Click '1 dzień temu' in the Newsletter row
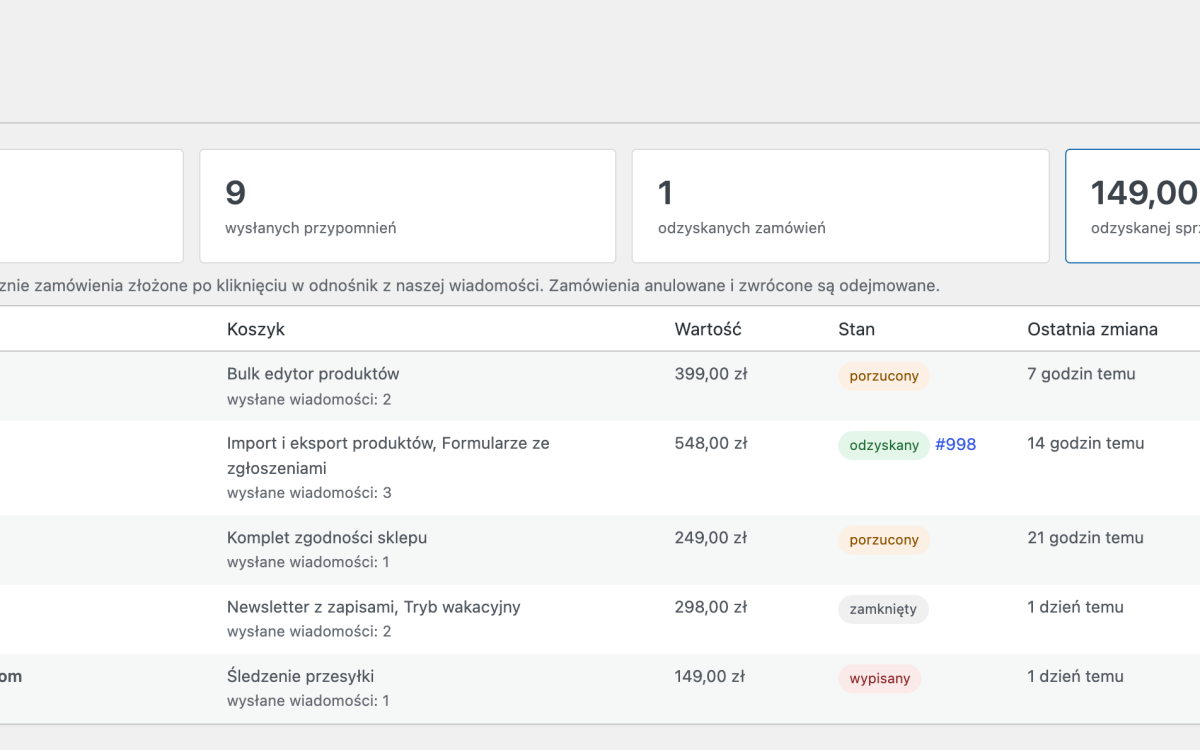This screenshot has width=1200, height=750. click(x=1075, y=607)
